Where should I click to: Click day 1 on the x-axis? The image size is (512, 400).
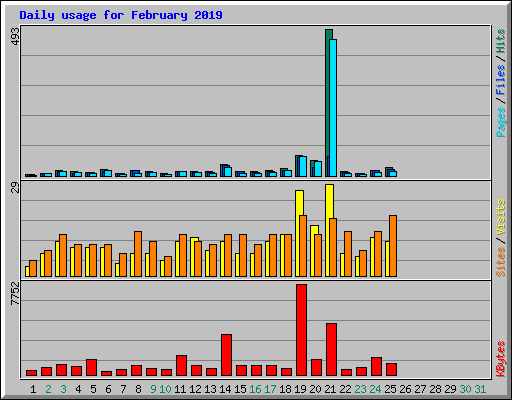[33, 389]
